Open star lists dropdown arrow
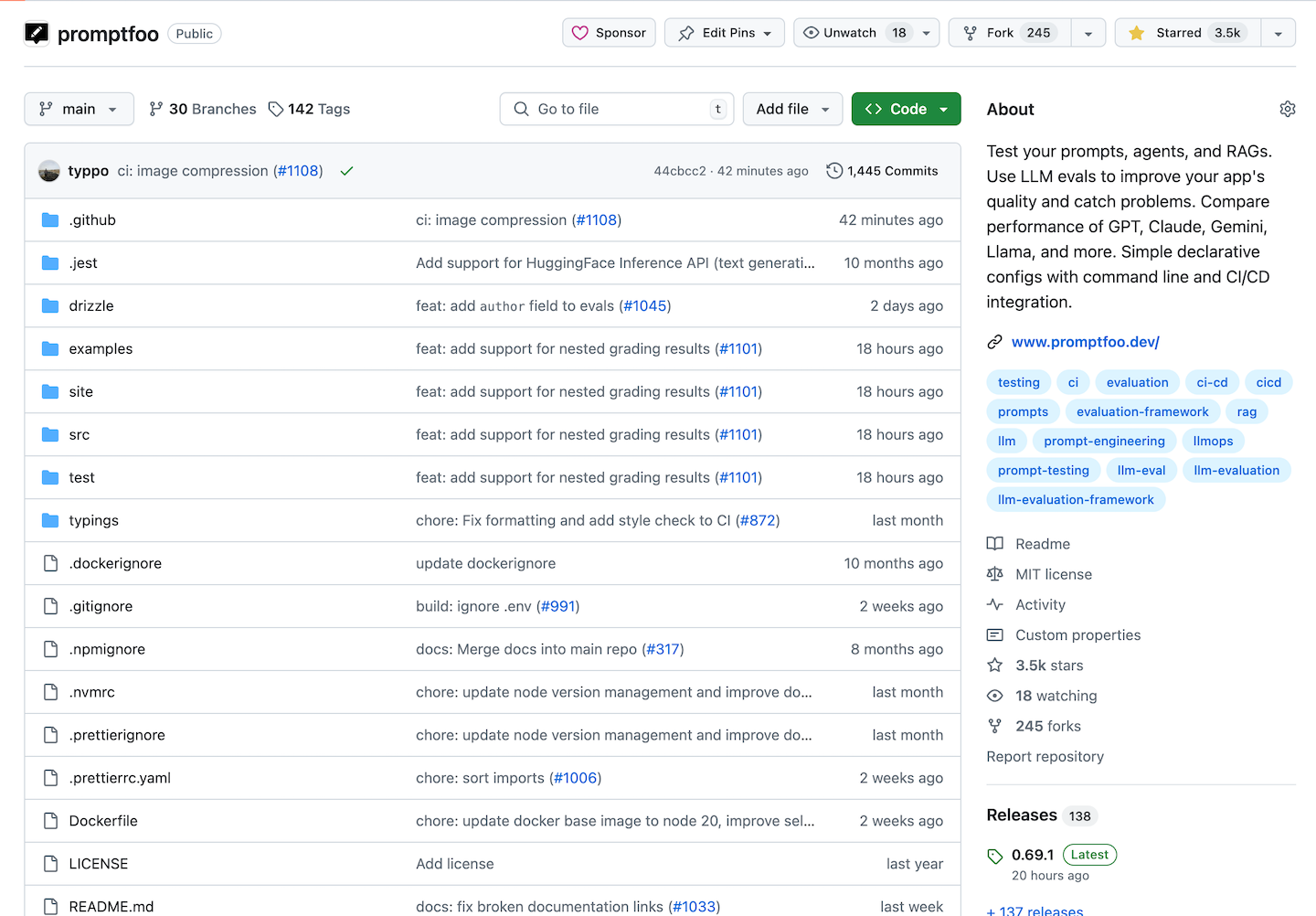 click(x=1278, y=33)
